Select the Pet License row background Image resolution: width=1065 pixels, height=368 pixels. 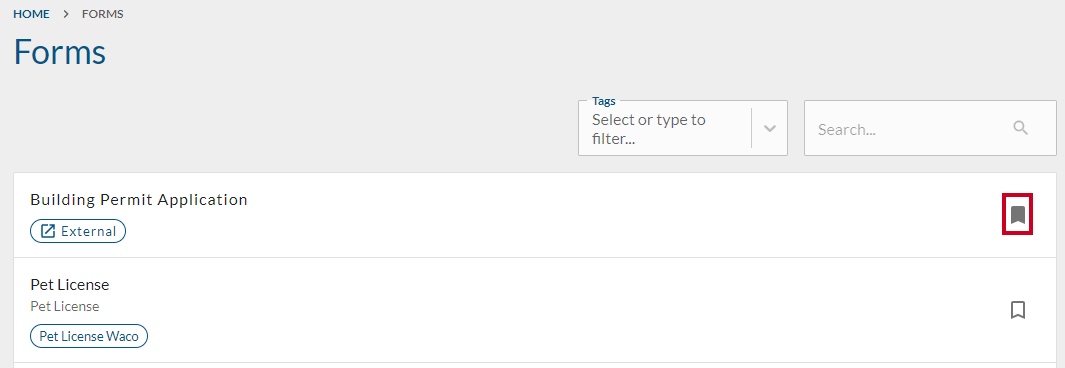535,310
